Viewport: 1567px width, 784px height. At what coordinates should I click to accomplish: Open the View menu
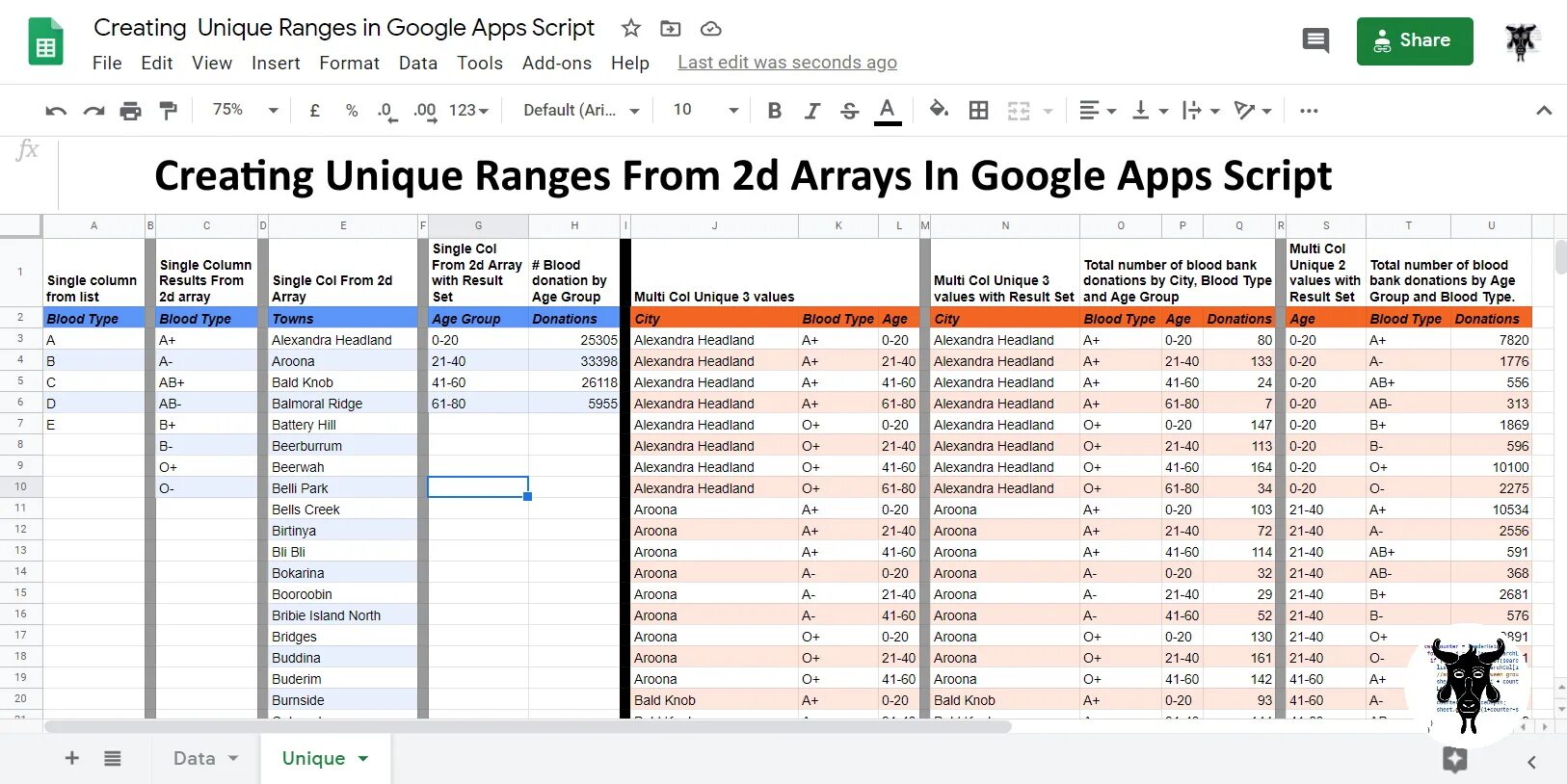[212, 63]
